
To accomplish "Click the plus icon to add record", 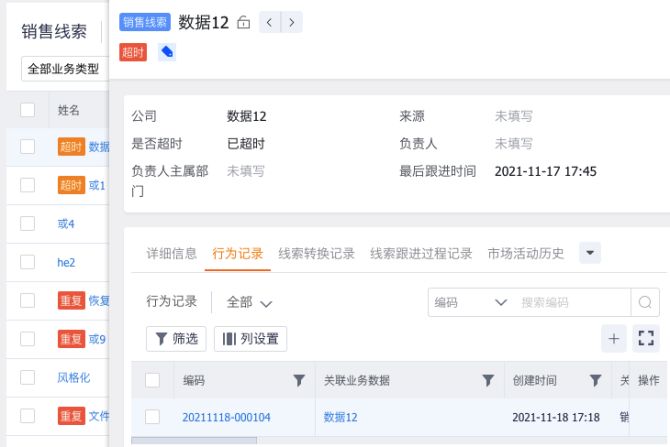I will [x=614, y=339].
